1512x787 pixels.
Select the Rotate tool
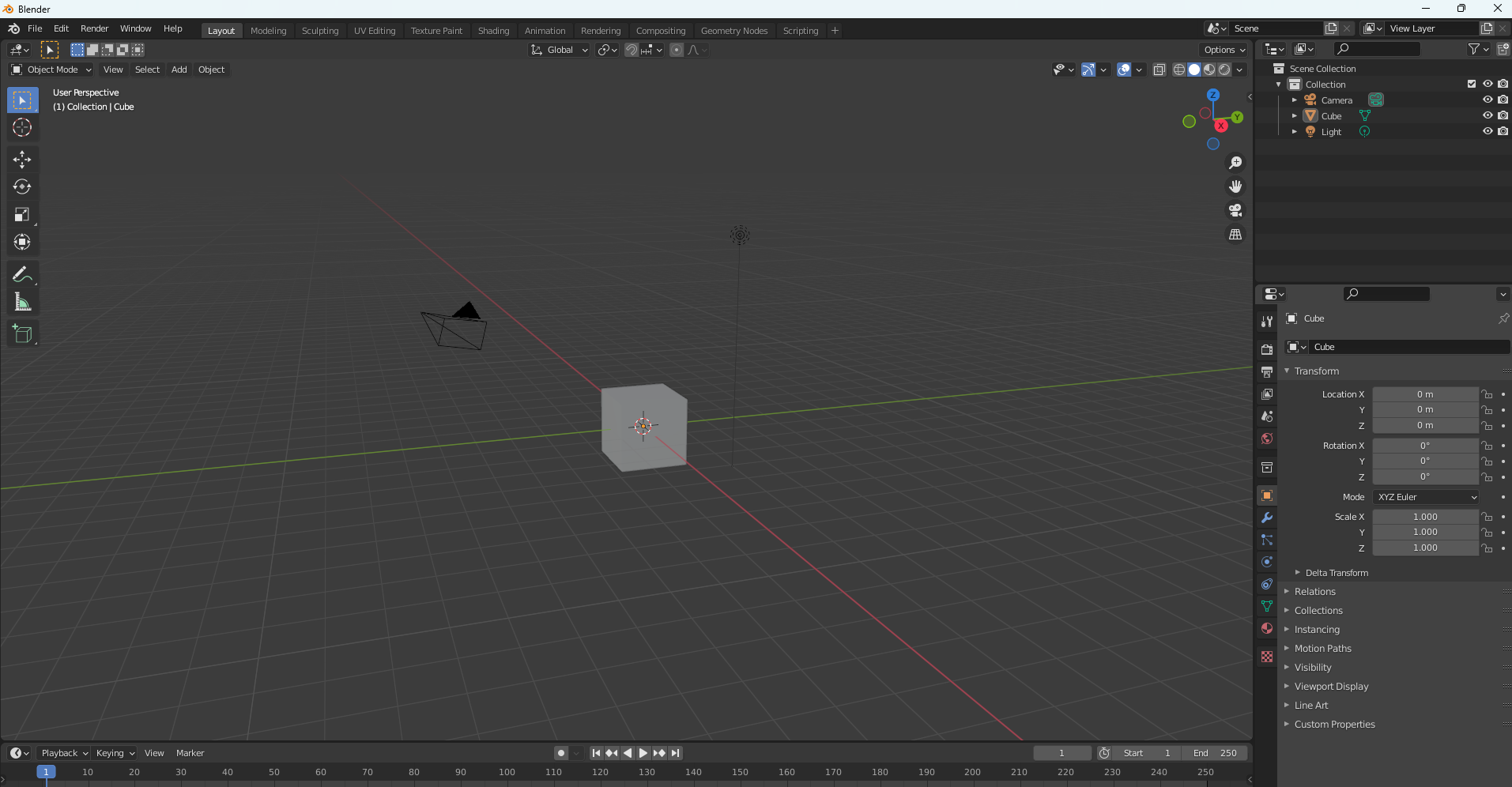[x=22, y=187]
